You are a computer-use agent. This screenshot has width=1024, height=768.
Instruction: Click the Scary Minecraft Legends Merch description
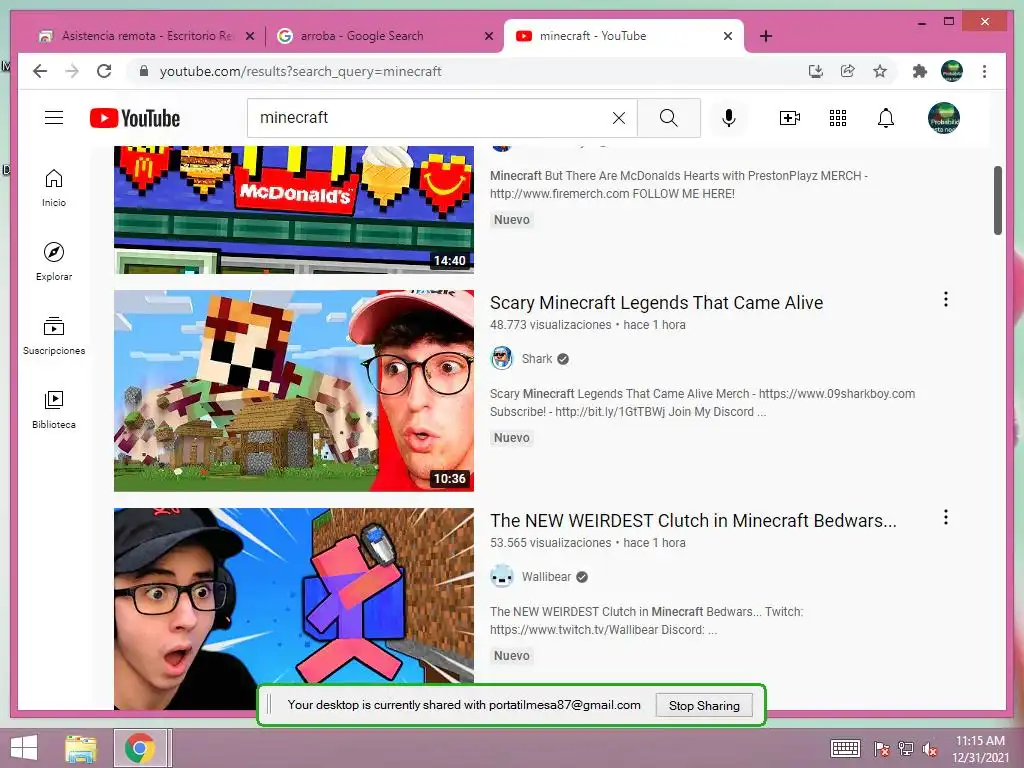click(x=702, y=403)
